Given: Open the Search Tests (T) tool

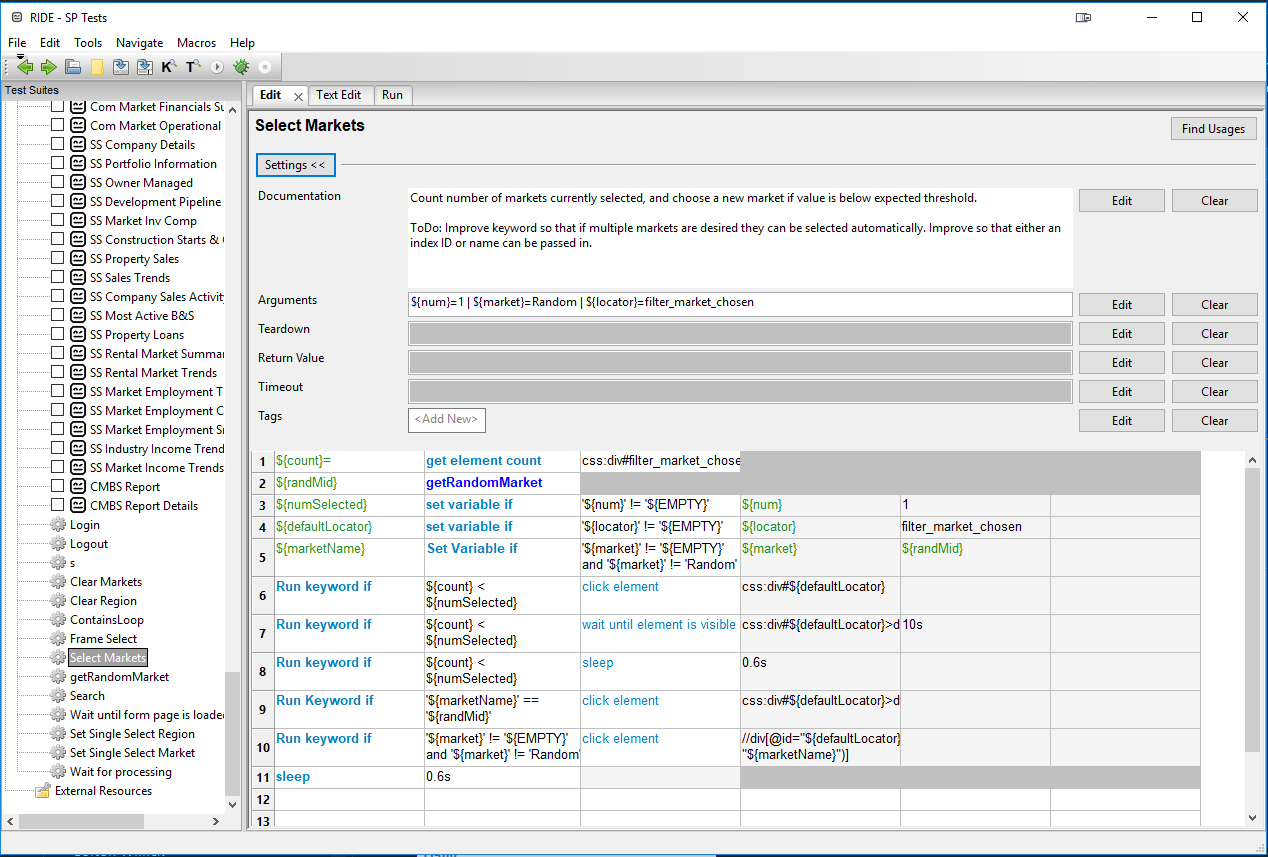Looking at the screenshot, I should [x=193, y=67].
